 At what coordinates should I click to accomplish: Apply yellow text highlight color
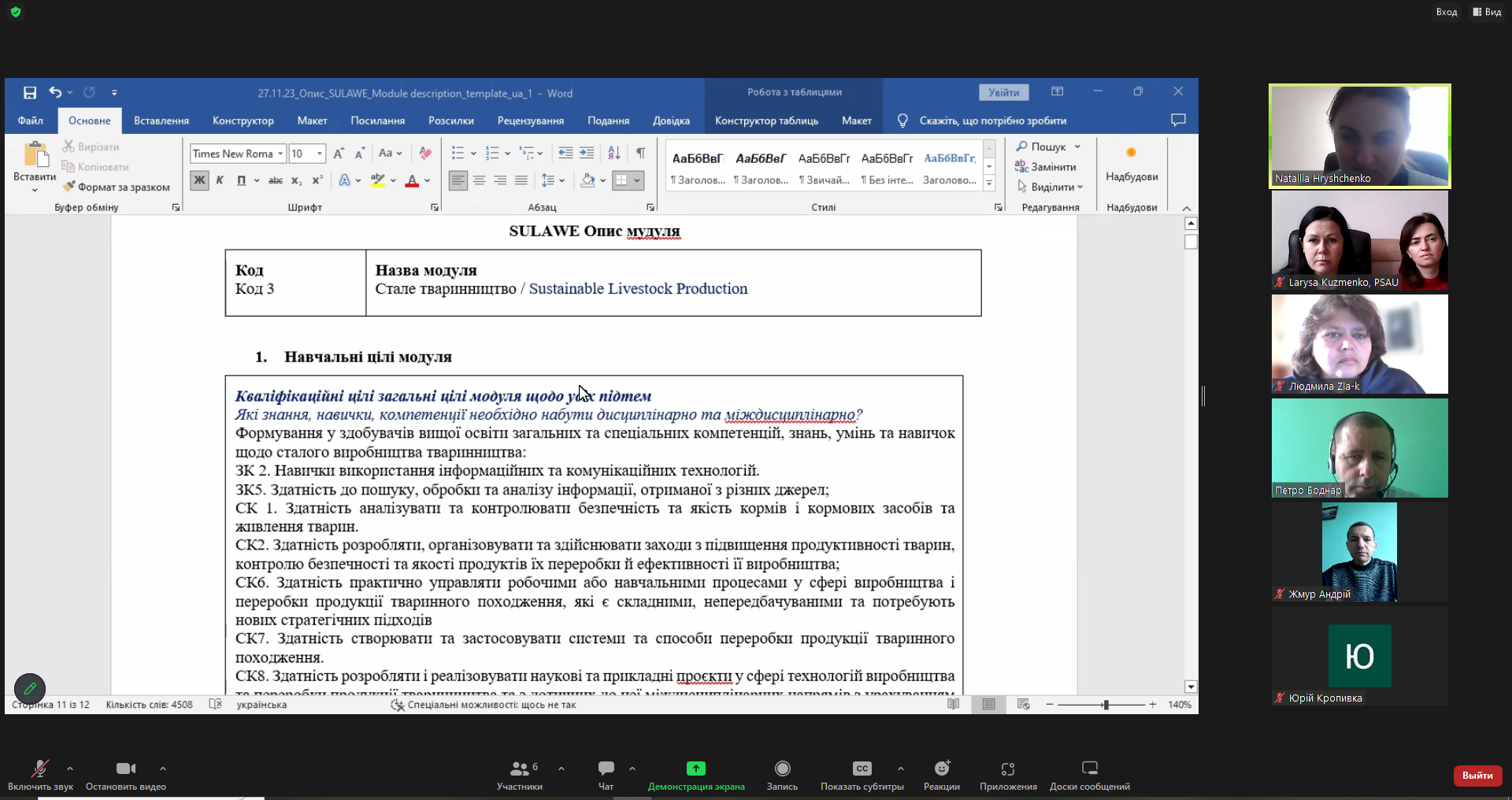pyautogui.click(x=378, y=180)
